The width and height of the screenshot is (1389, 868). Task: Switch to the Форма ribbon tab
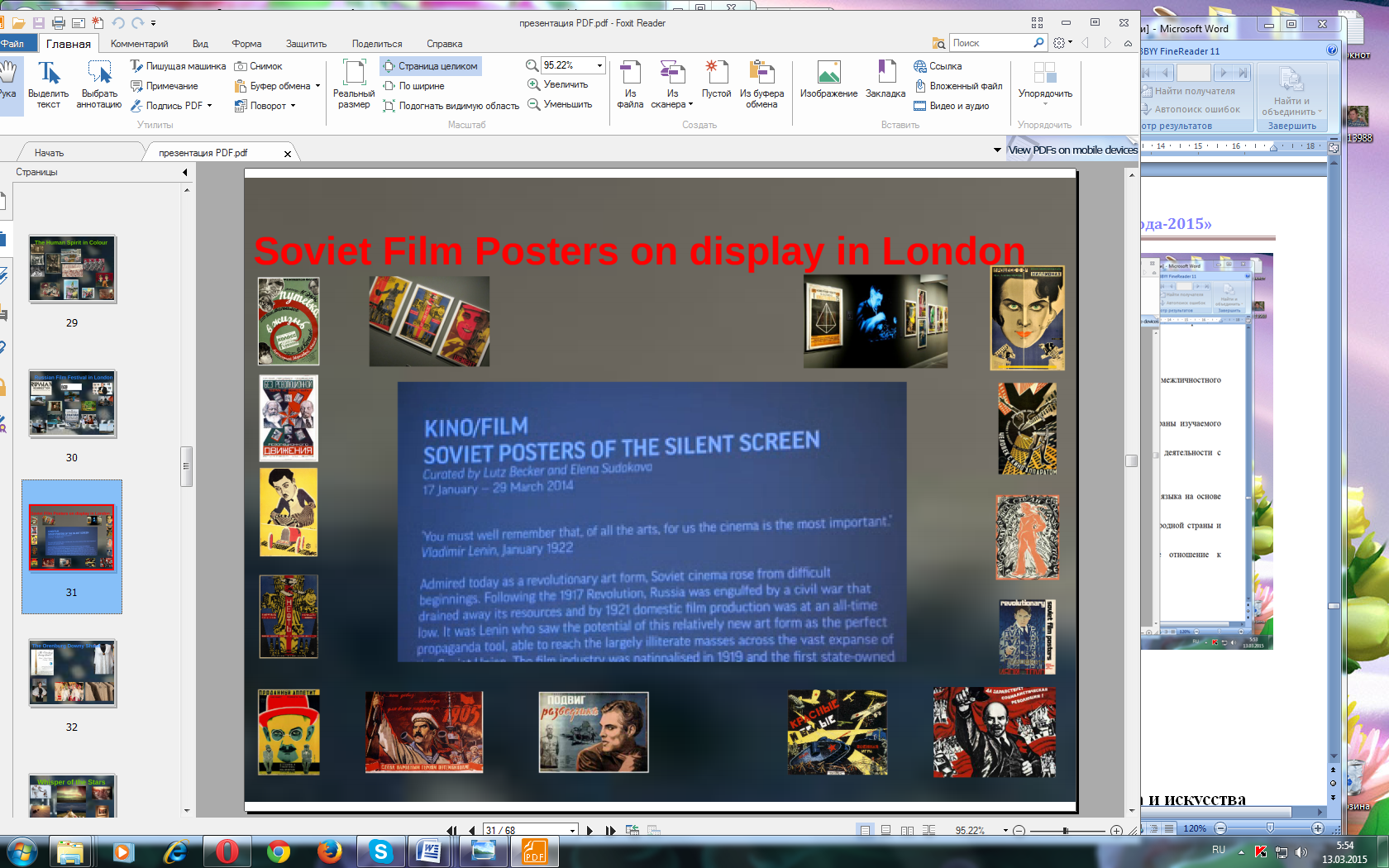point(246,44)
